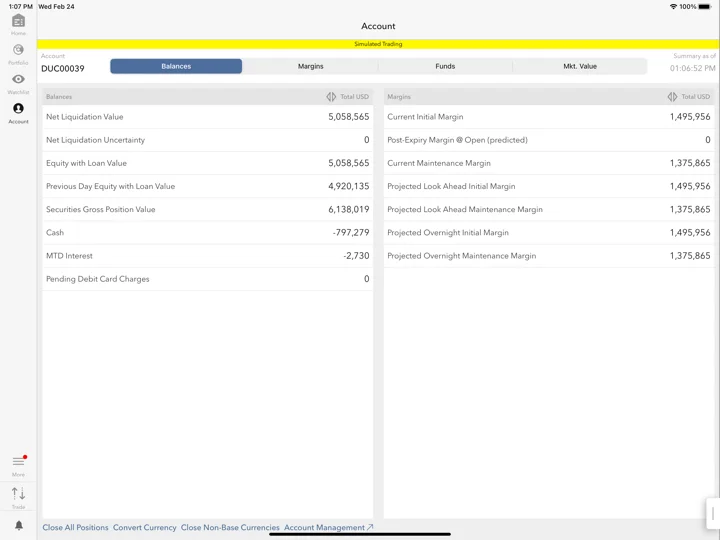Select the DUC00039 account selector
This screenshot has height=540, width=720.
click(x=63, y=68)
